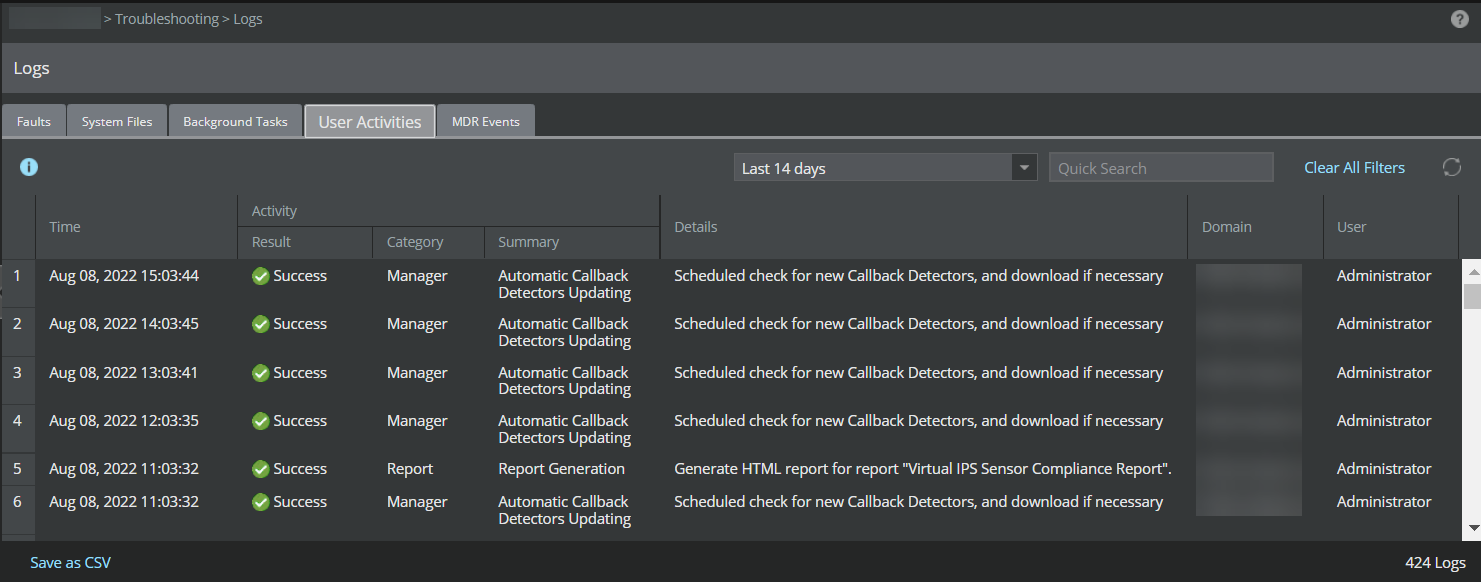Click the Success icon for 13:03:41 entry
The width and height of the screenshot is (1481, 582).
pos(261,373)
